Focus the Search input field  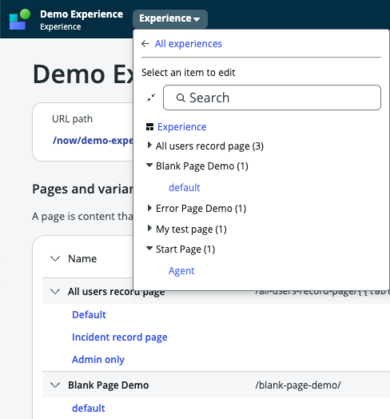[x=272, y=98]
